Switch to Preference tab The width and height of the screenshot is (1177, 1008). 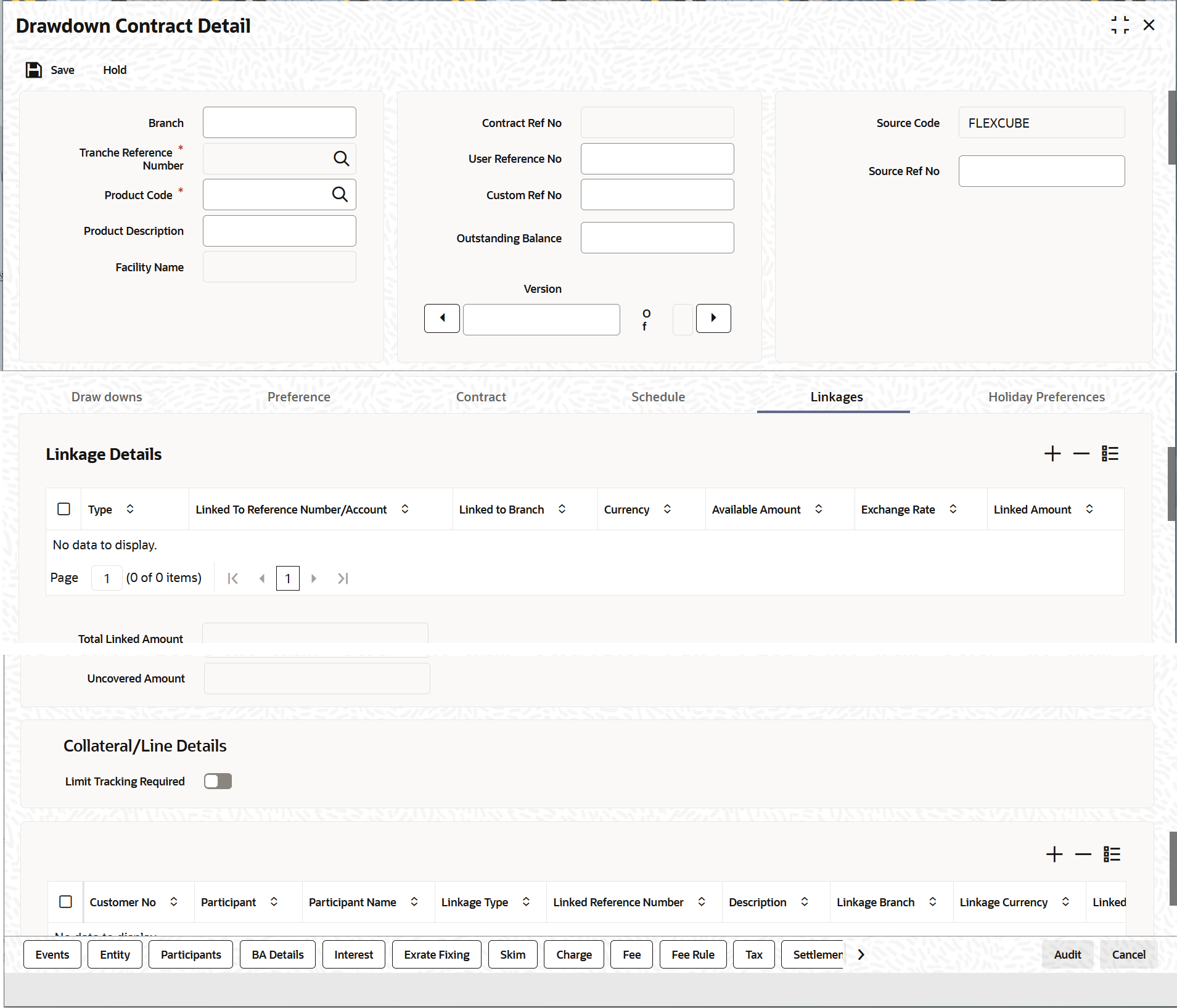299,397
